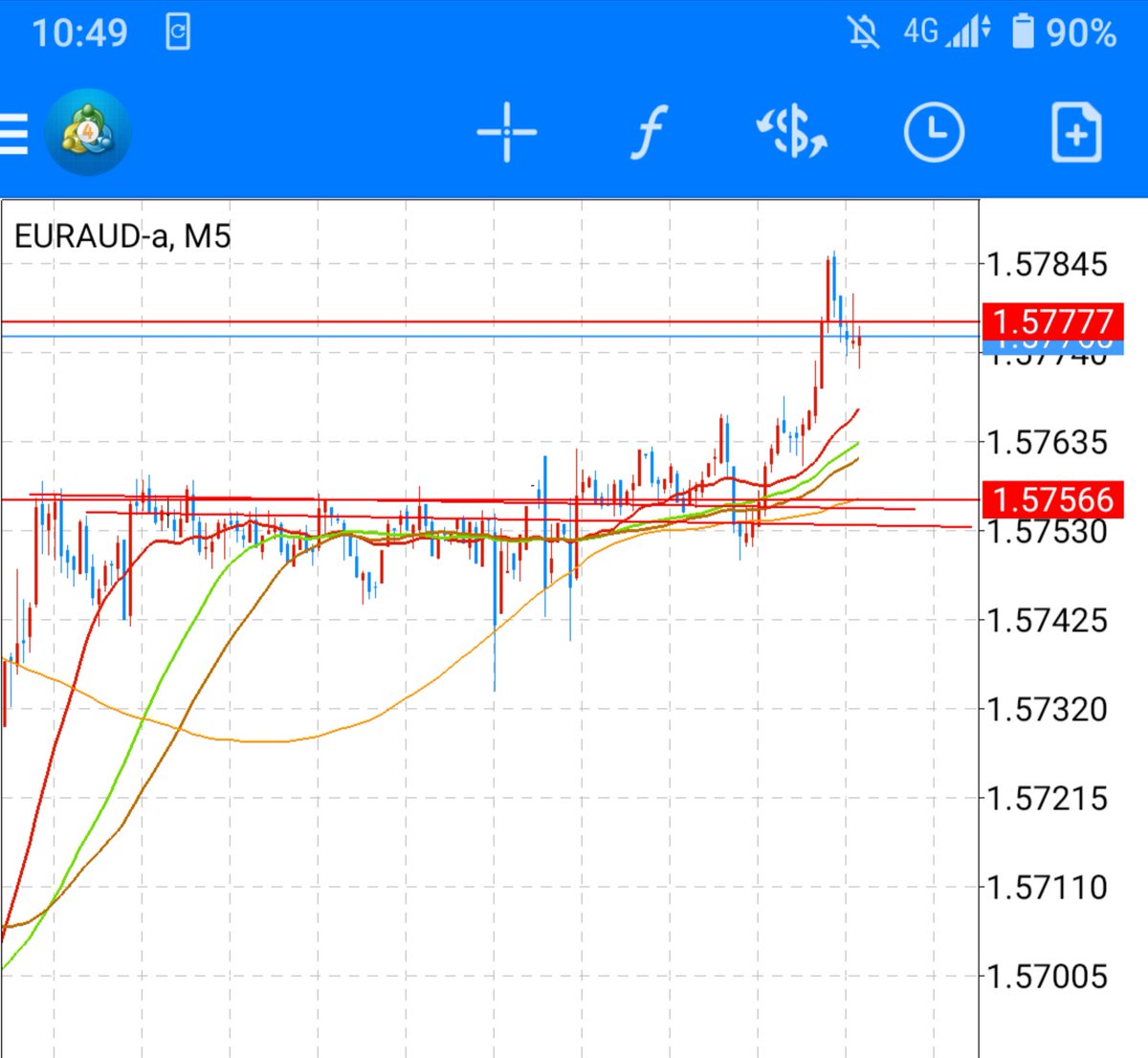1148x1058 pixels.
Task: Select the red horizontal line at 1.57566
Action: click(490, 499)
